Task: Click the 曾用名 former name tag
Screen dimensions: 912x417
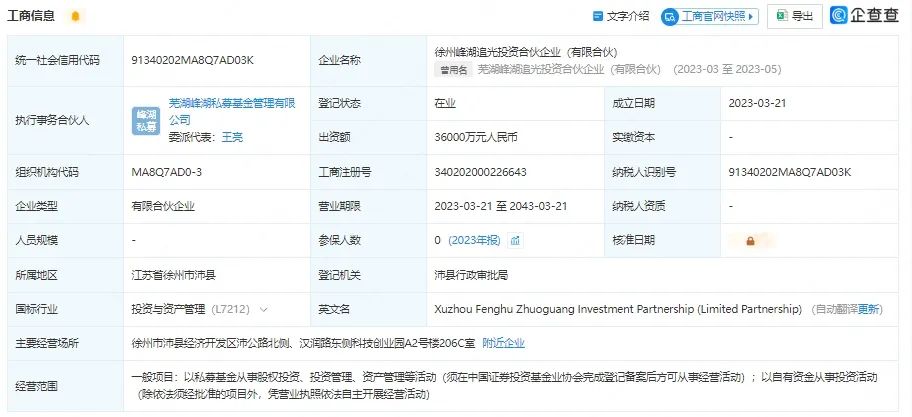Action: 454,70
